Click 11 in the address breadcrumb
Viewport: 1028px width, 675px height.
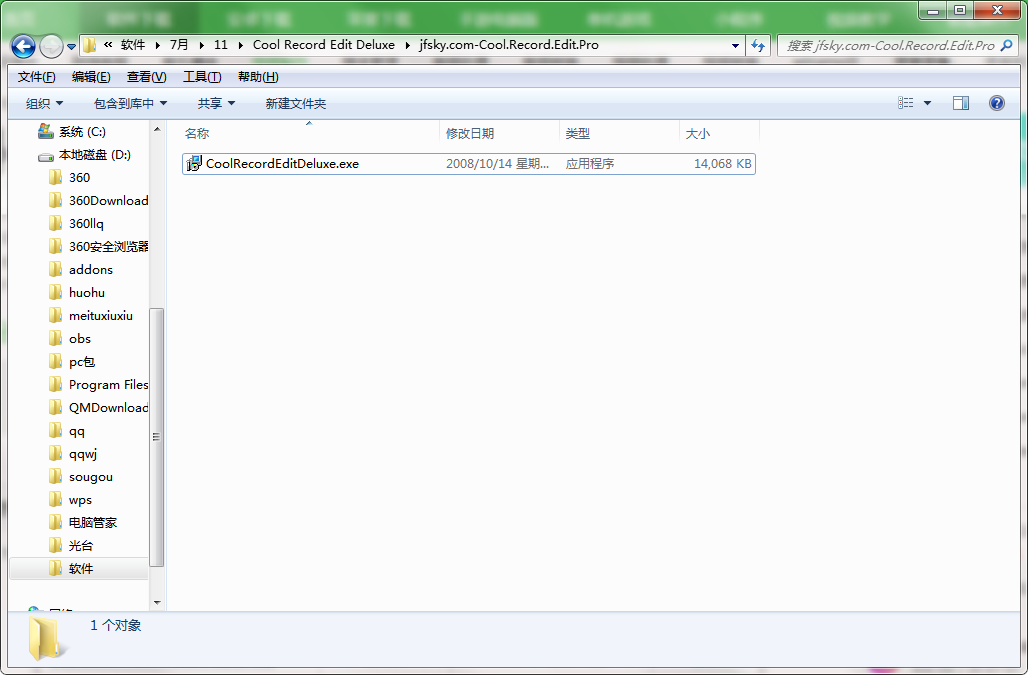click(x=221, y=45)
